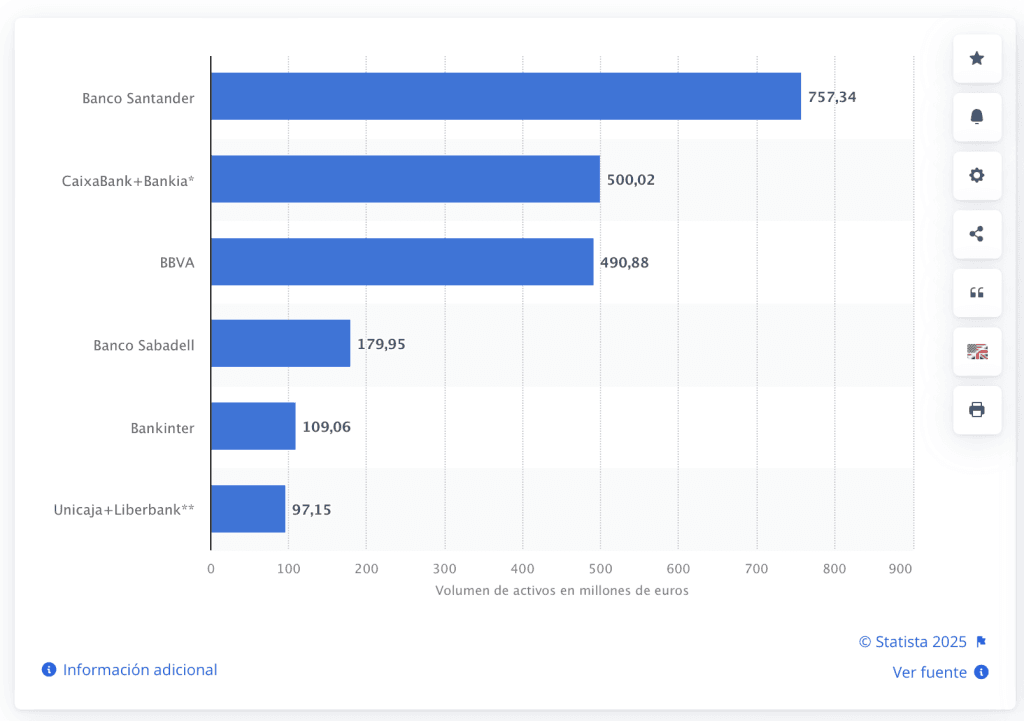Print the chart with the printer icon
1024x721 pixels.
977,410
